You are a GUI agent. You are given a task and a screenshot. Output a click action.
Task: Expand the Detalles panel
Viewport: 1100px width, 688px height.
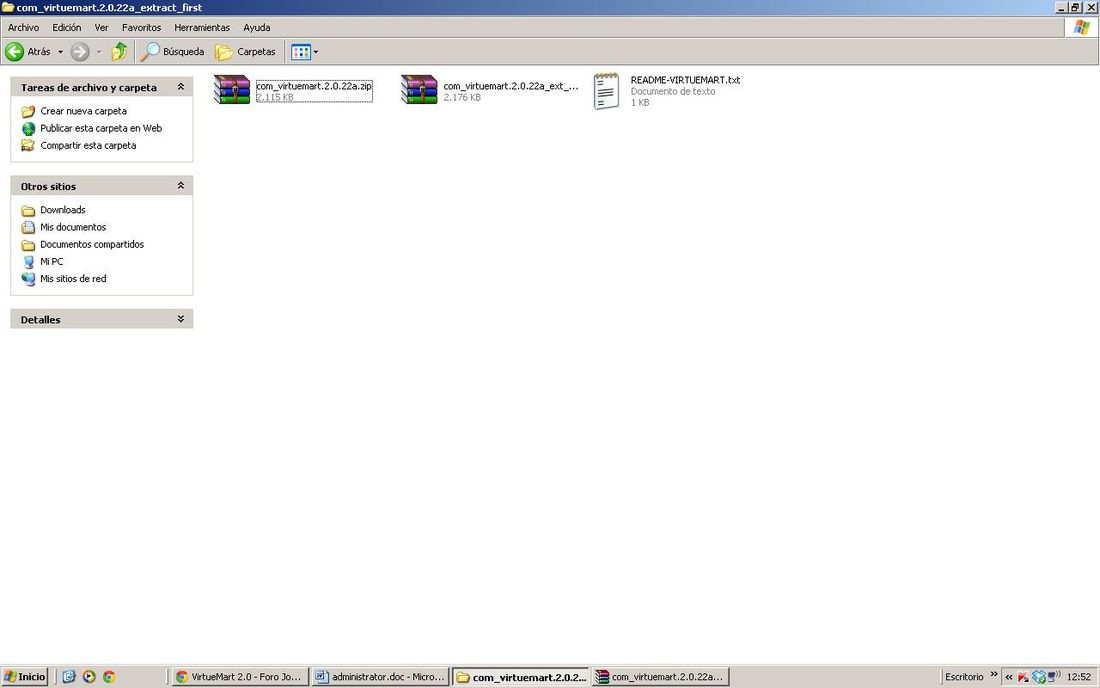click(180, 319)
